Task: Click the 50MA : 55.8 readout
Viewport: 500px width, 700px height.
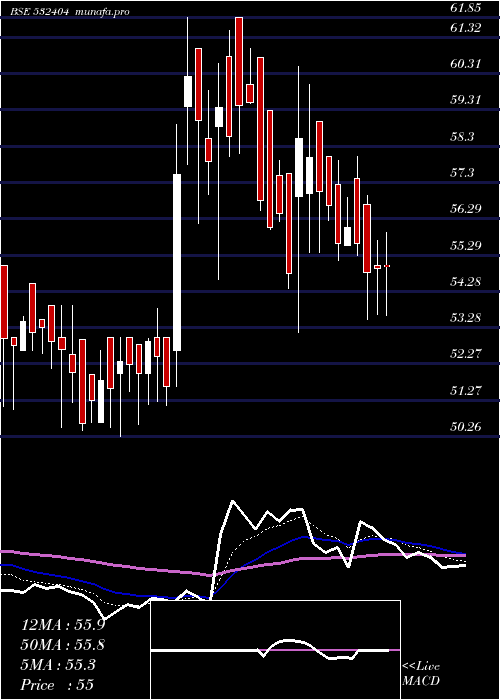Action: 63,645
